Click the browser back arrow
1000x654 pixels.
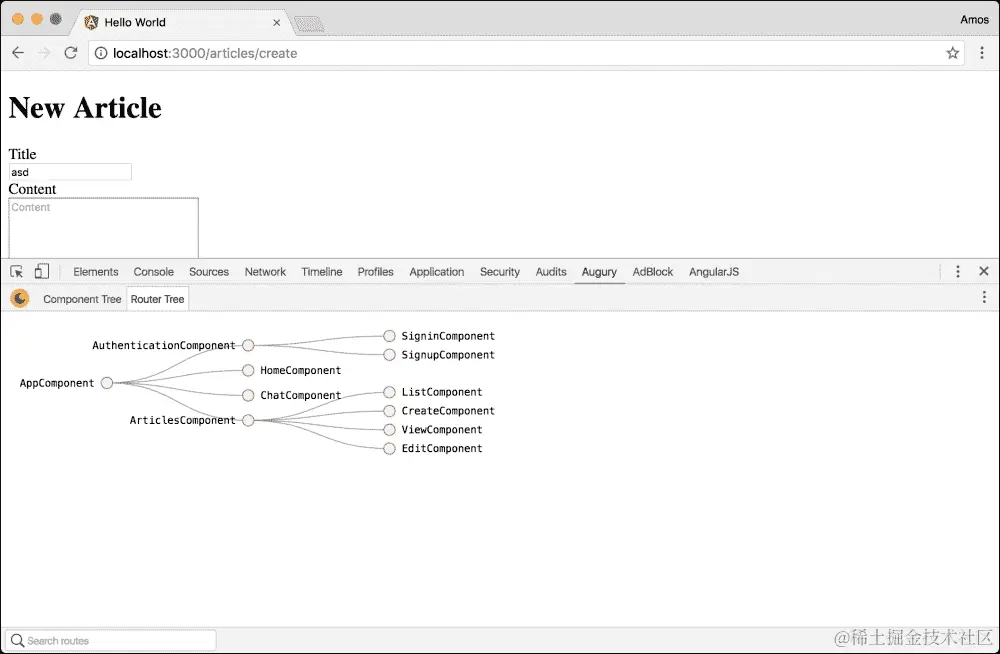[x=18, y=53]
